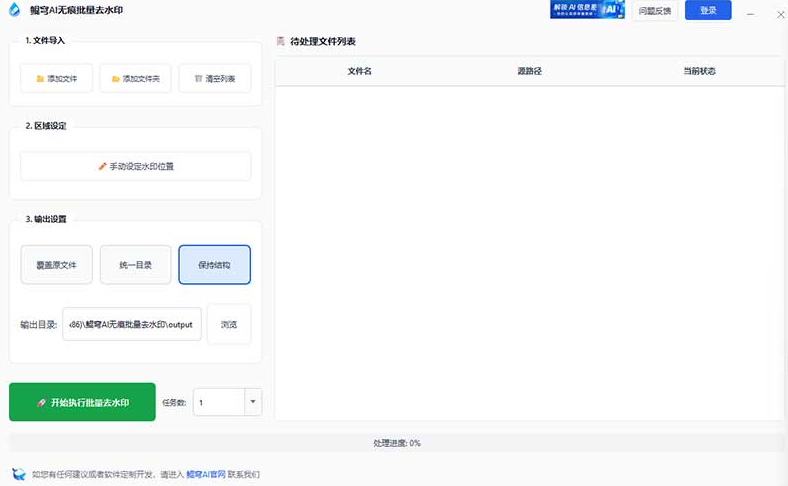Click the output directory path field
Viewport: 788px width, 486px height.
(x=132, y=324)
